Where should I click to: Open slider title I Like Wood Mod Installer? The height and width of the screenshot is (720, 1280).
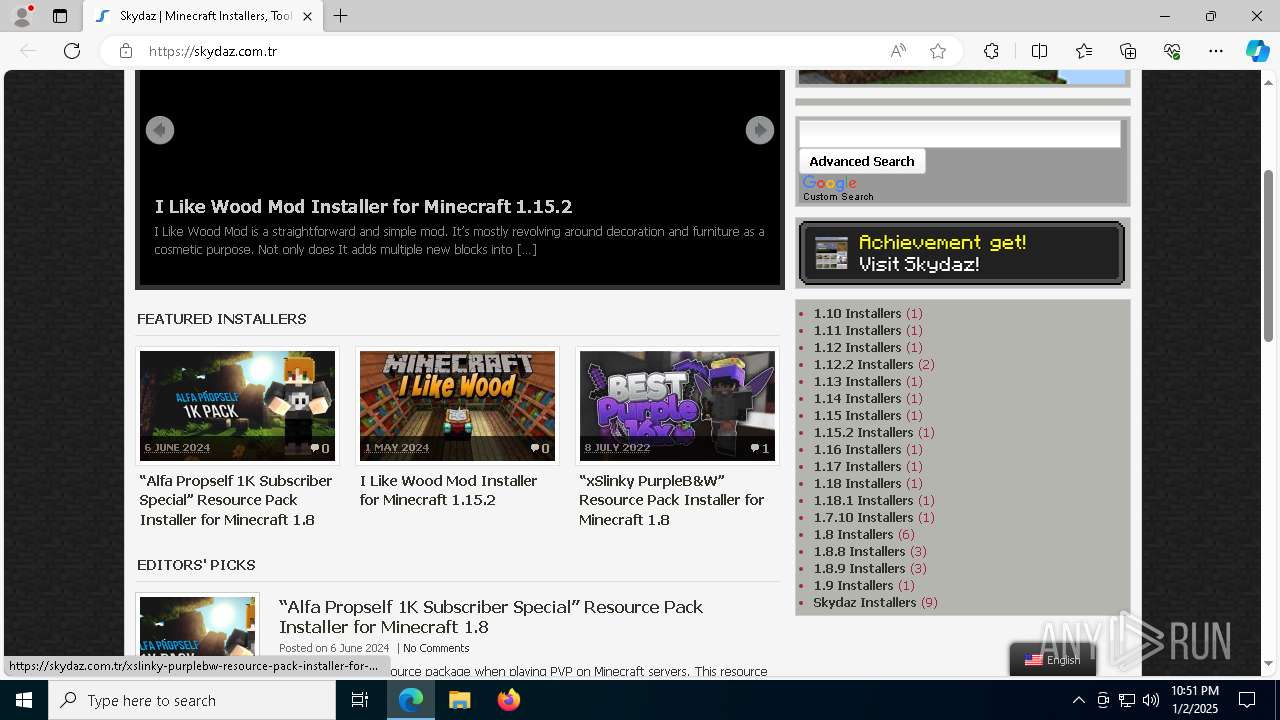click(x=363, y=207)
